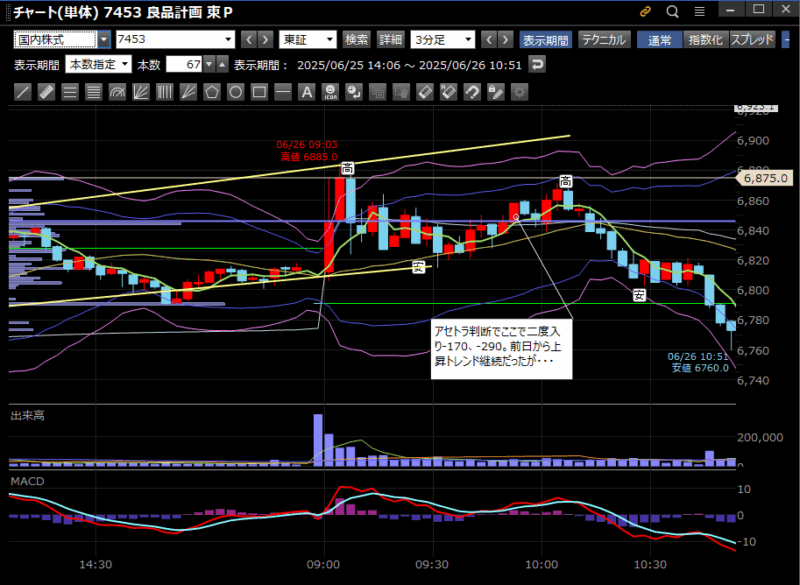Open the 本数指定 period type dropdown

click(x=98, y=65)
